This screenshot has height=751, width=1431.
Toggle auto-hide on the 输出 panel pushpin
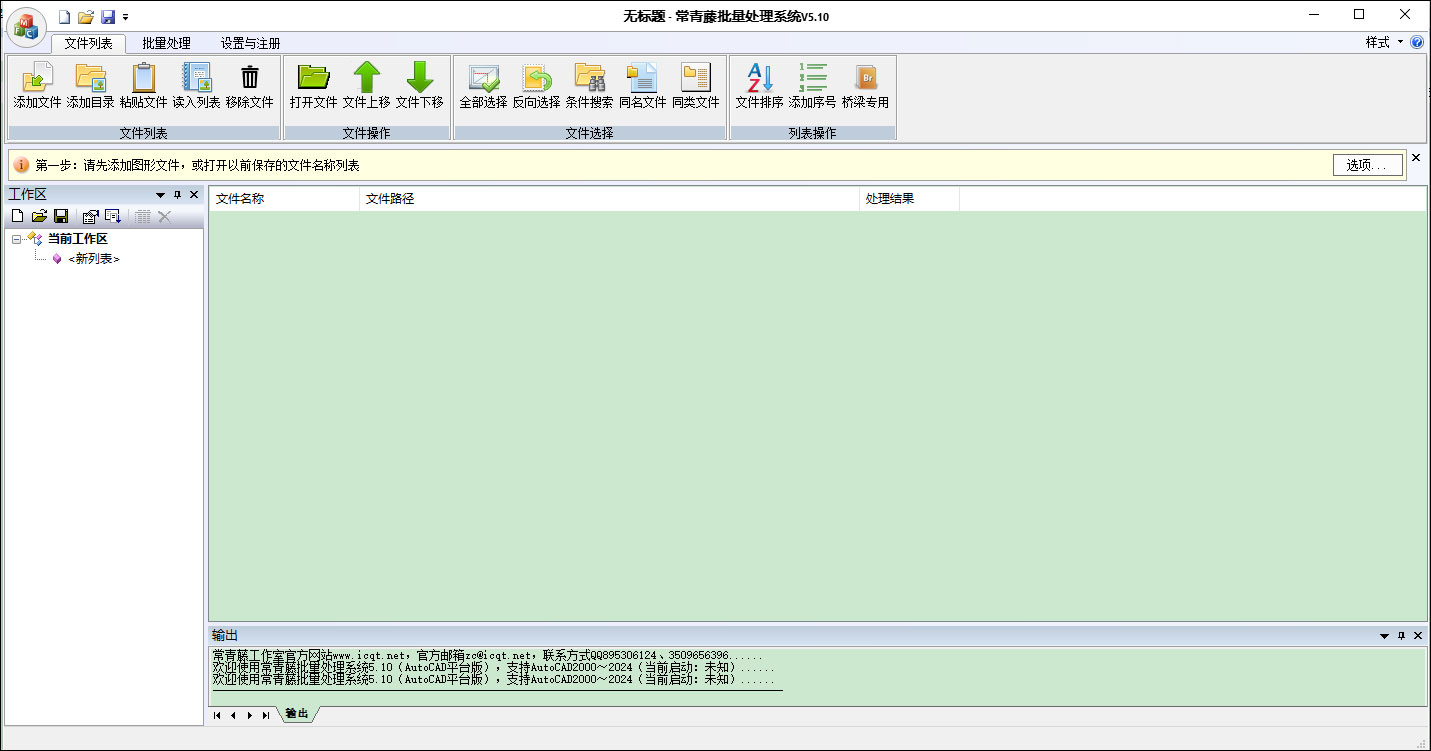(1400, 634)
